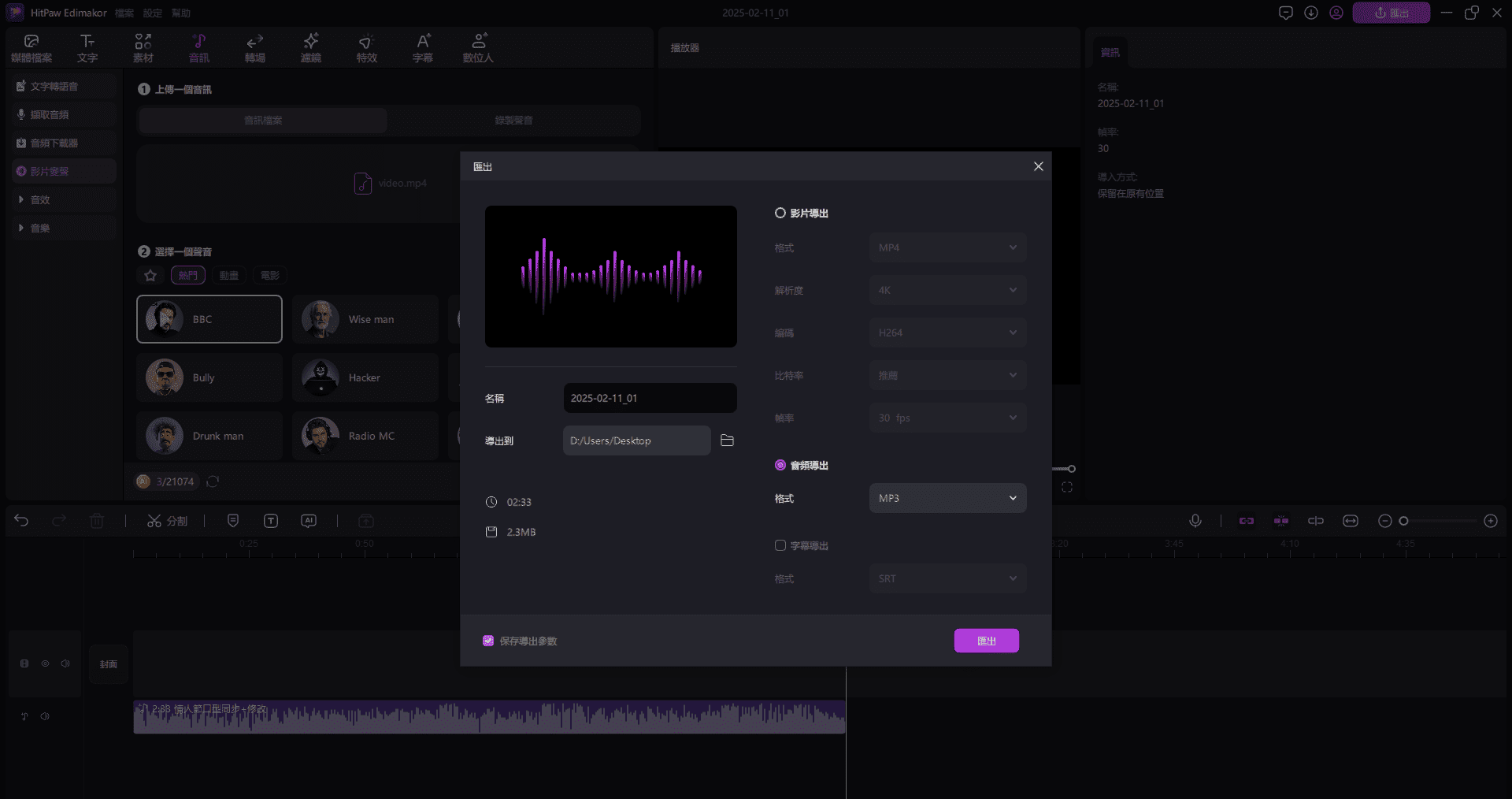
Task: Select 音頻下載器 audio downloader in sidebar
Action: (63, 143)
